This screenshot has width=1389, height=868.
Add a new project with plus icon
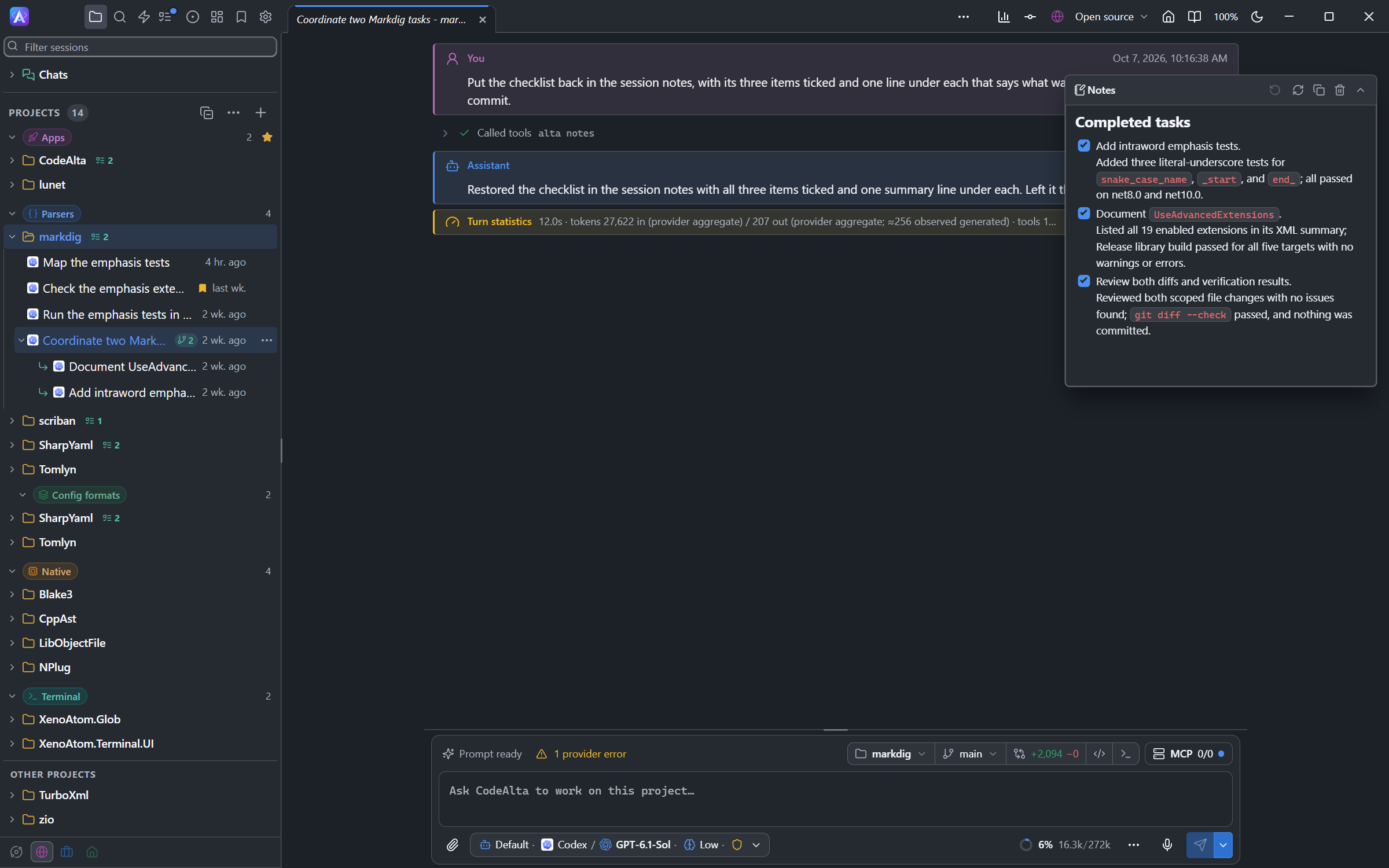[x=260, y=113]
